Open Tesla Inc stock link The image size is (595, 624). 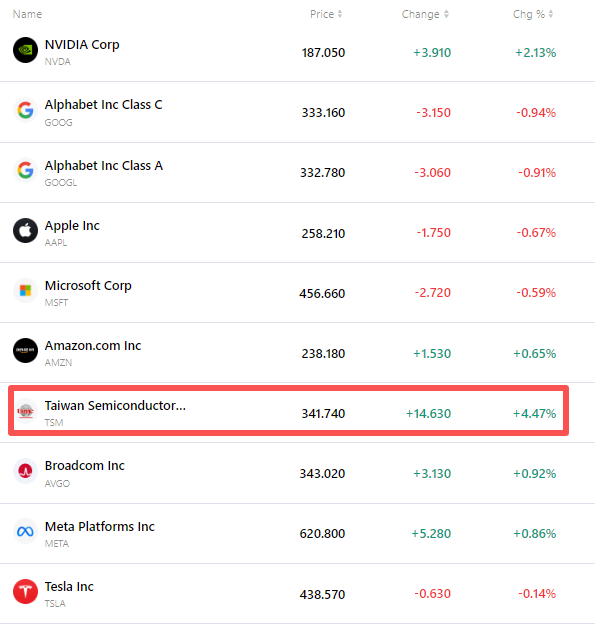pyautogui.click(x=69, y=587)
